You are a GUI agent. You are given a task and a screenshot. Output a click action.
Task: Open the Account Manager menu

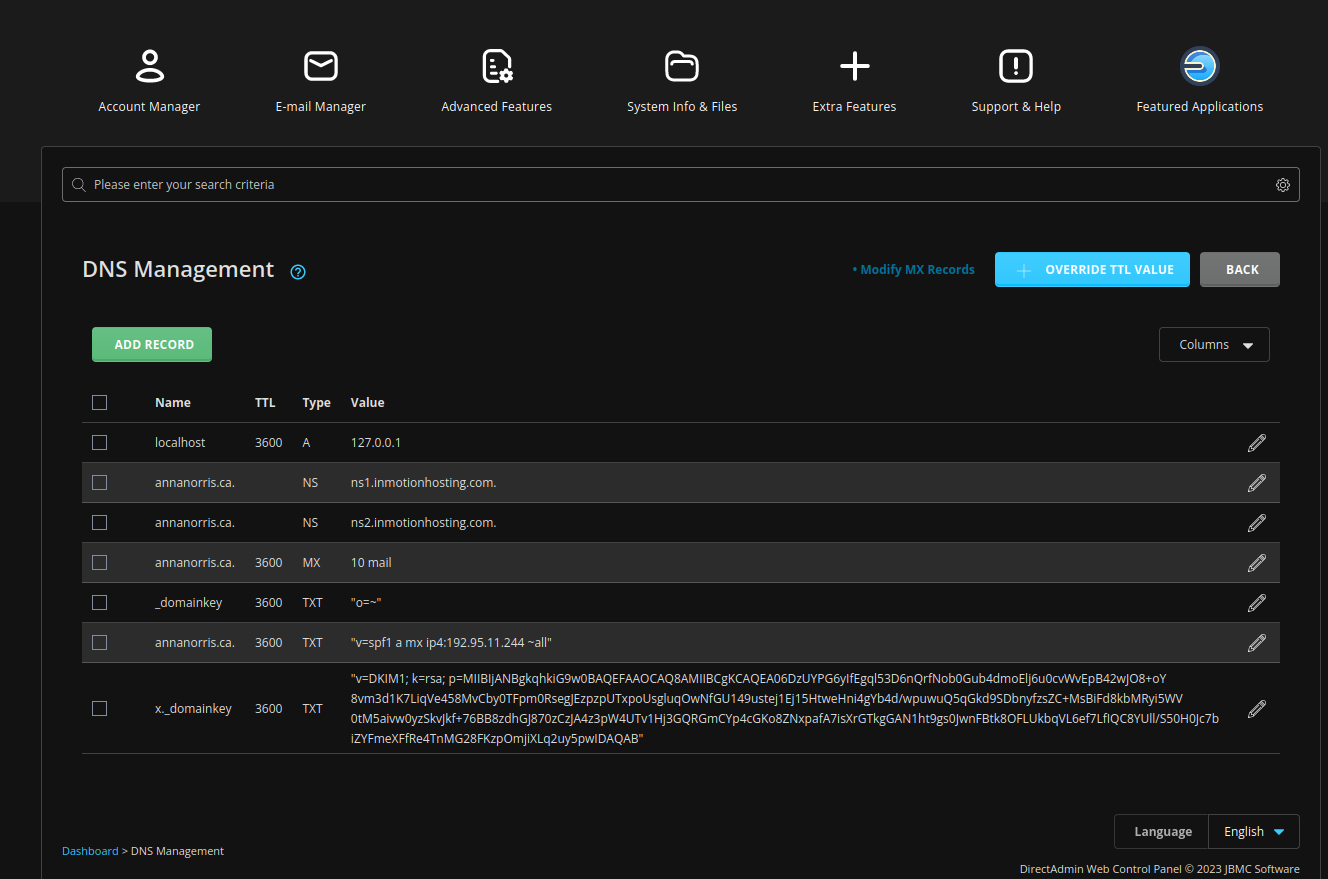coord(149,81)
